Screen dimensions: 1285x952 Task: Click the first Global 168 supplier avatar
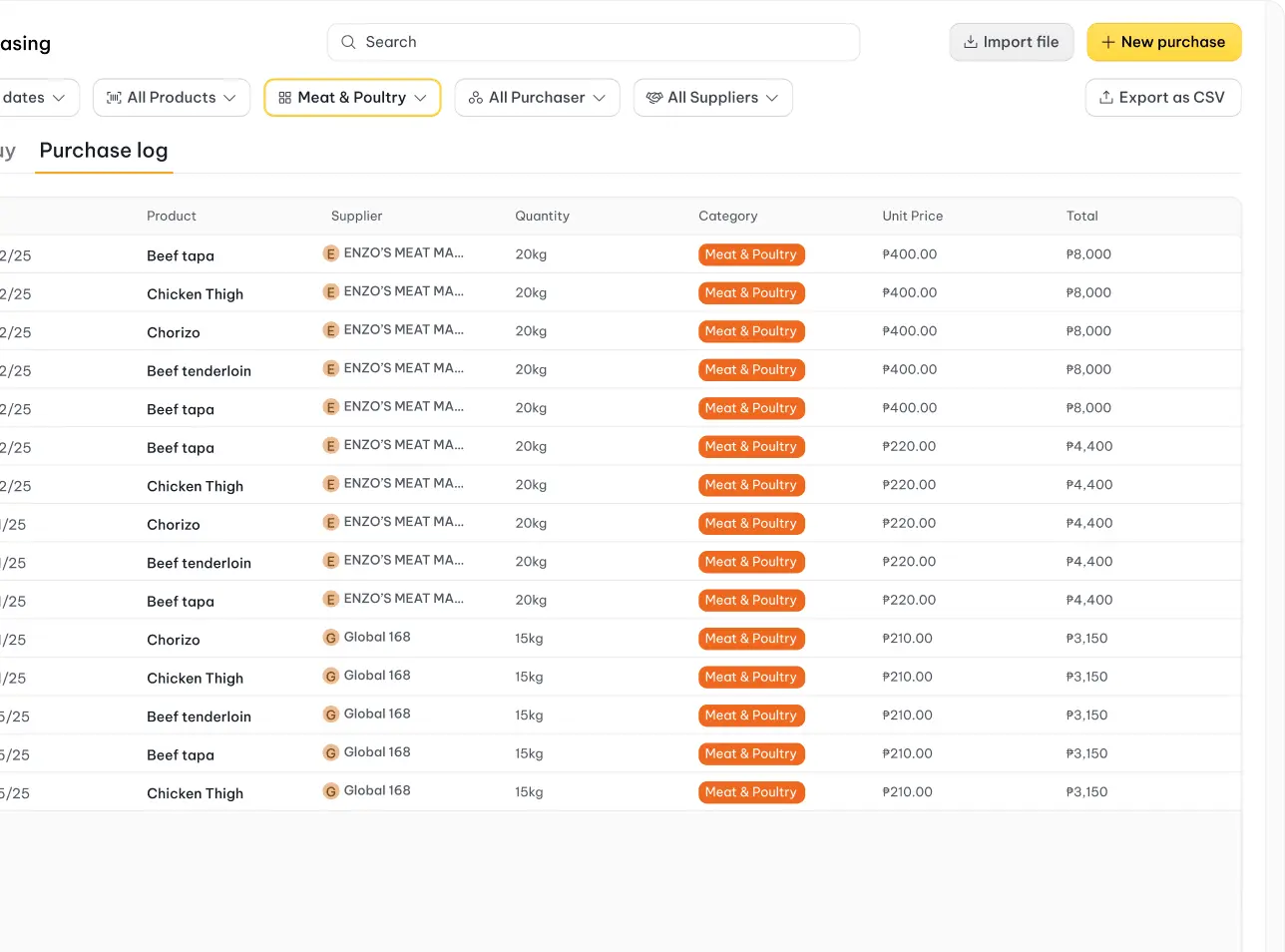pyautogui.click(x=331, y=638)
